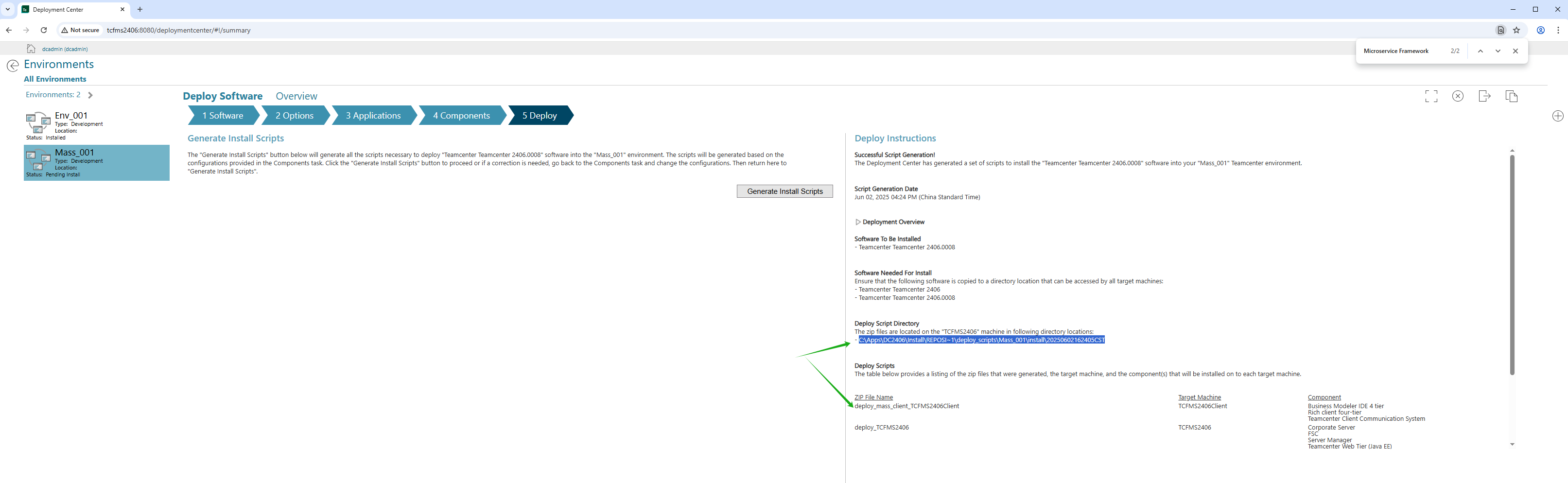Go to step 1 Software
This screenshot has width=1568, height=483.
223,116
